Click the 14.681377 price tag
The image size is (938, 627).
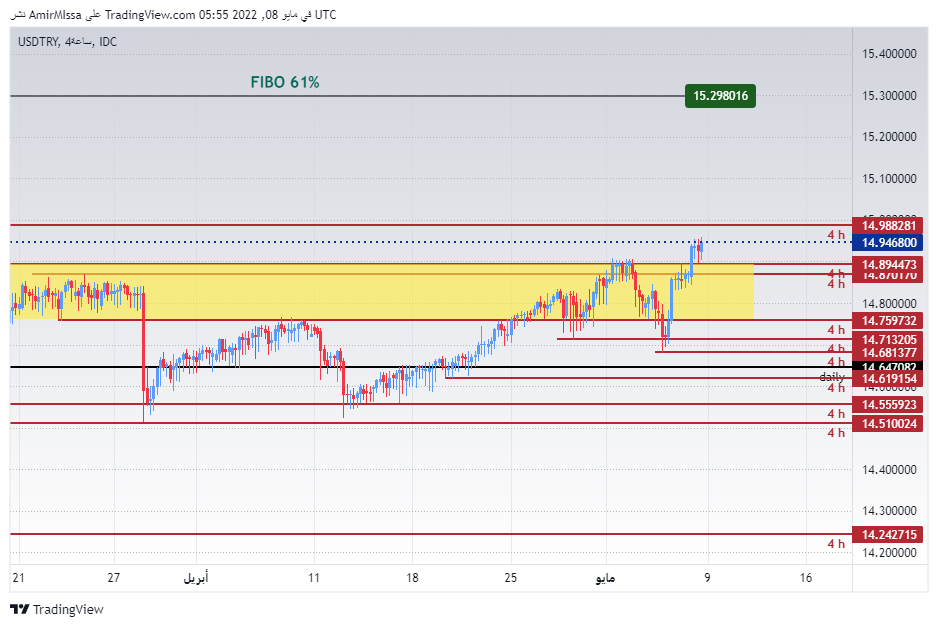coord(888,352)
